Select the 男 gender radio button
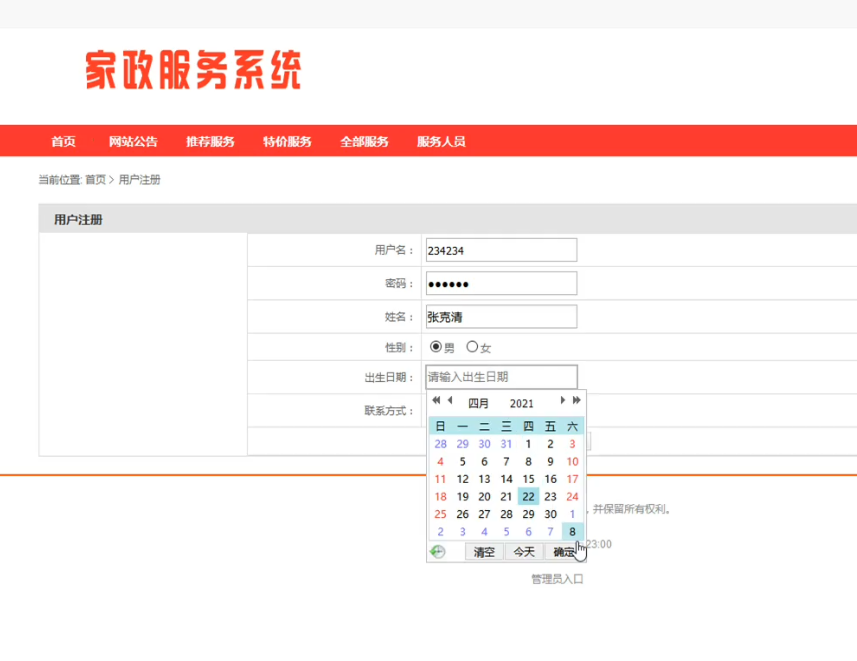Image resolution: width=857 pixels, height=661 pixels. point(436,347)
